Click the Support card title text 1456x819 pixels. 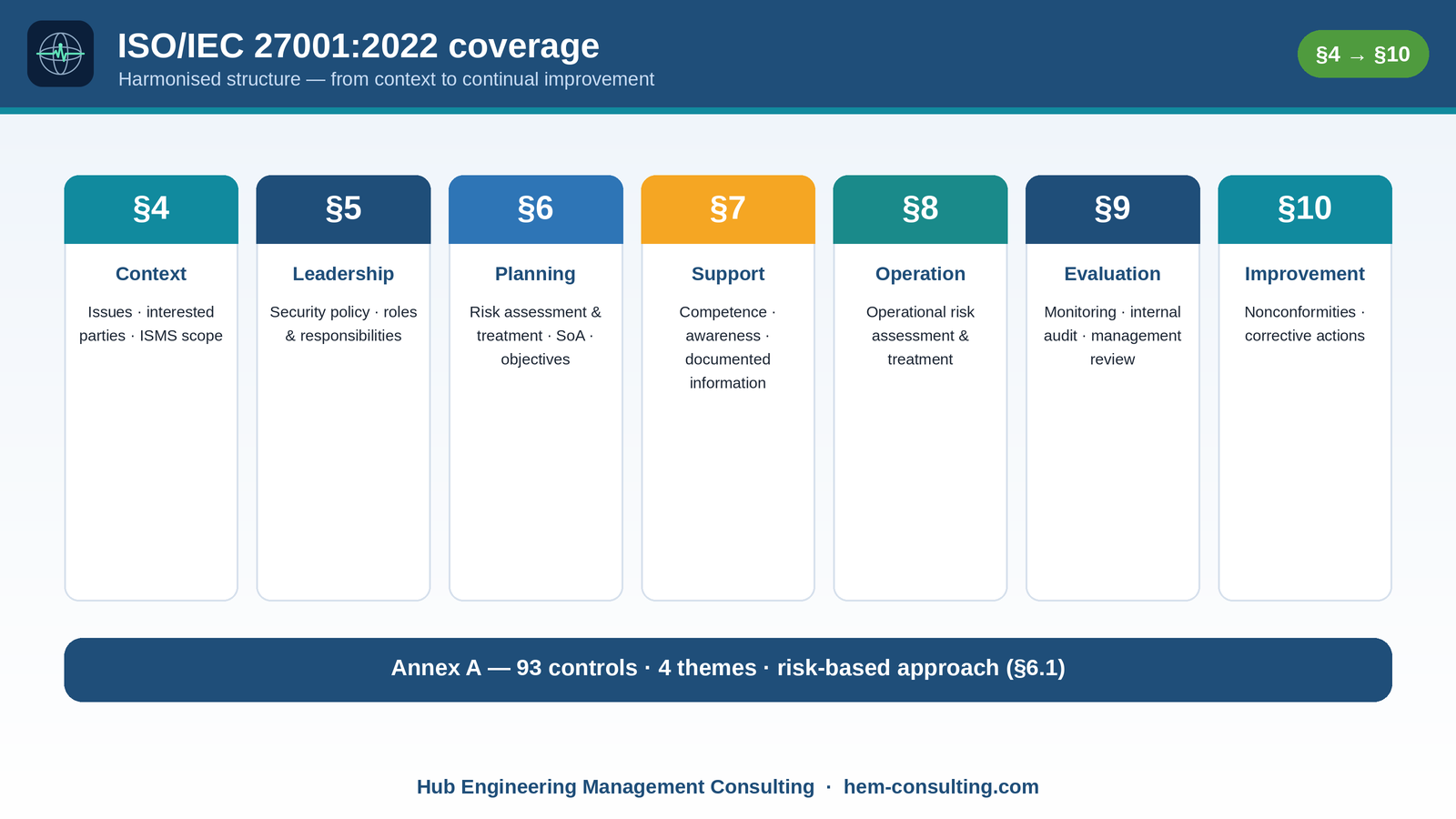tap(728, 274)
